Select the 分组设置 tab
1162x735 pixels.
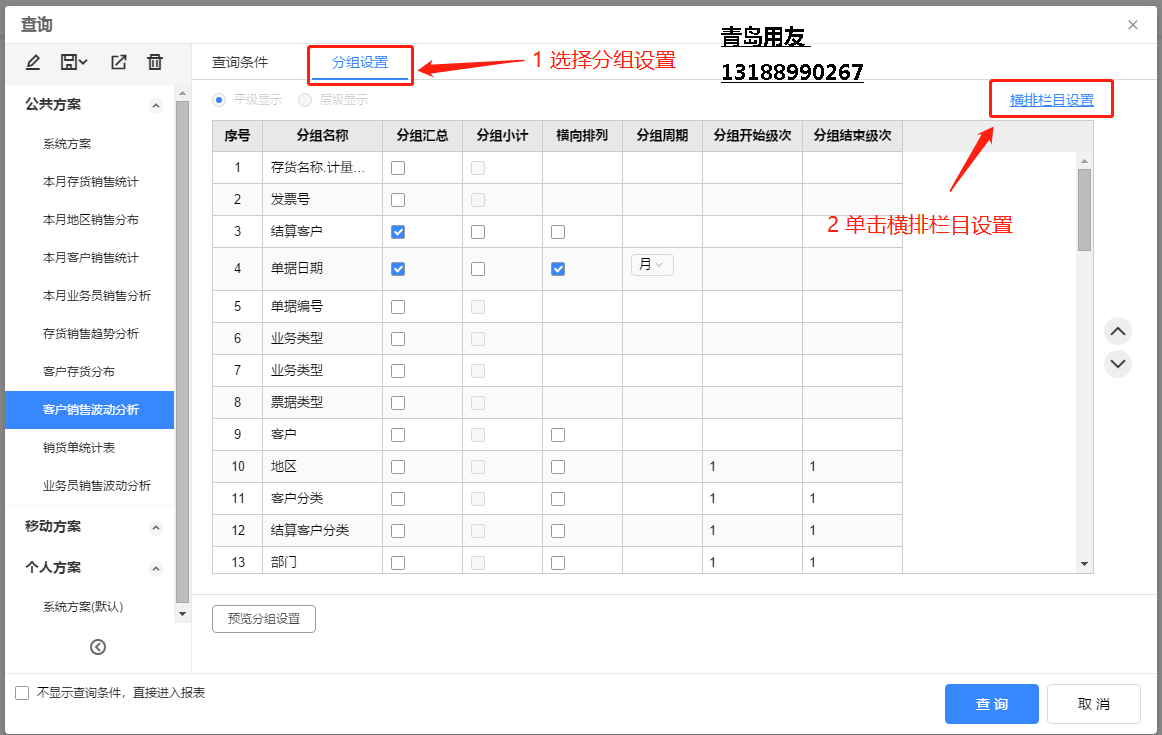360,62
